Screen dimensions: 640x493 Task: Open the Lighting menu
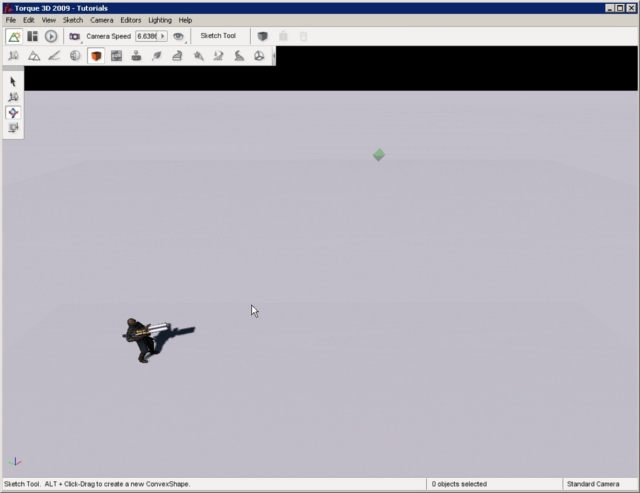160,20
